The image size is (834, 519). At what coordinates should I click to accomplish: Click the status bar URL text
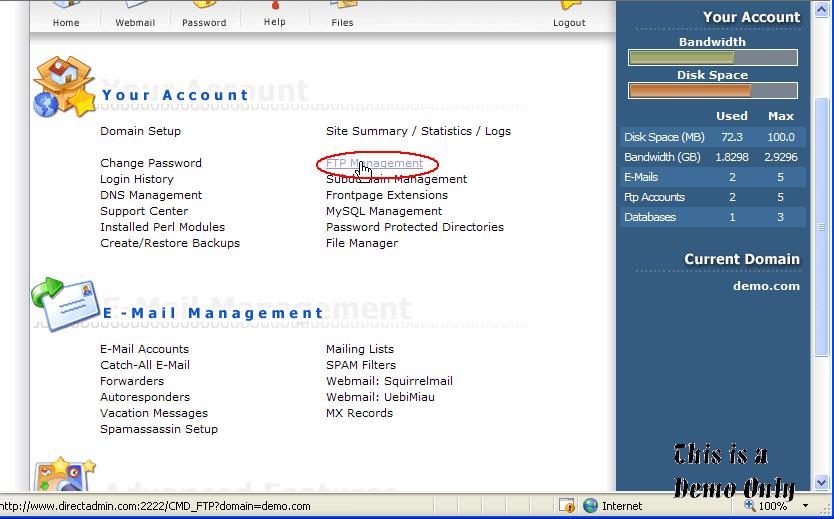[x=155, y=506]
